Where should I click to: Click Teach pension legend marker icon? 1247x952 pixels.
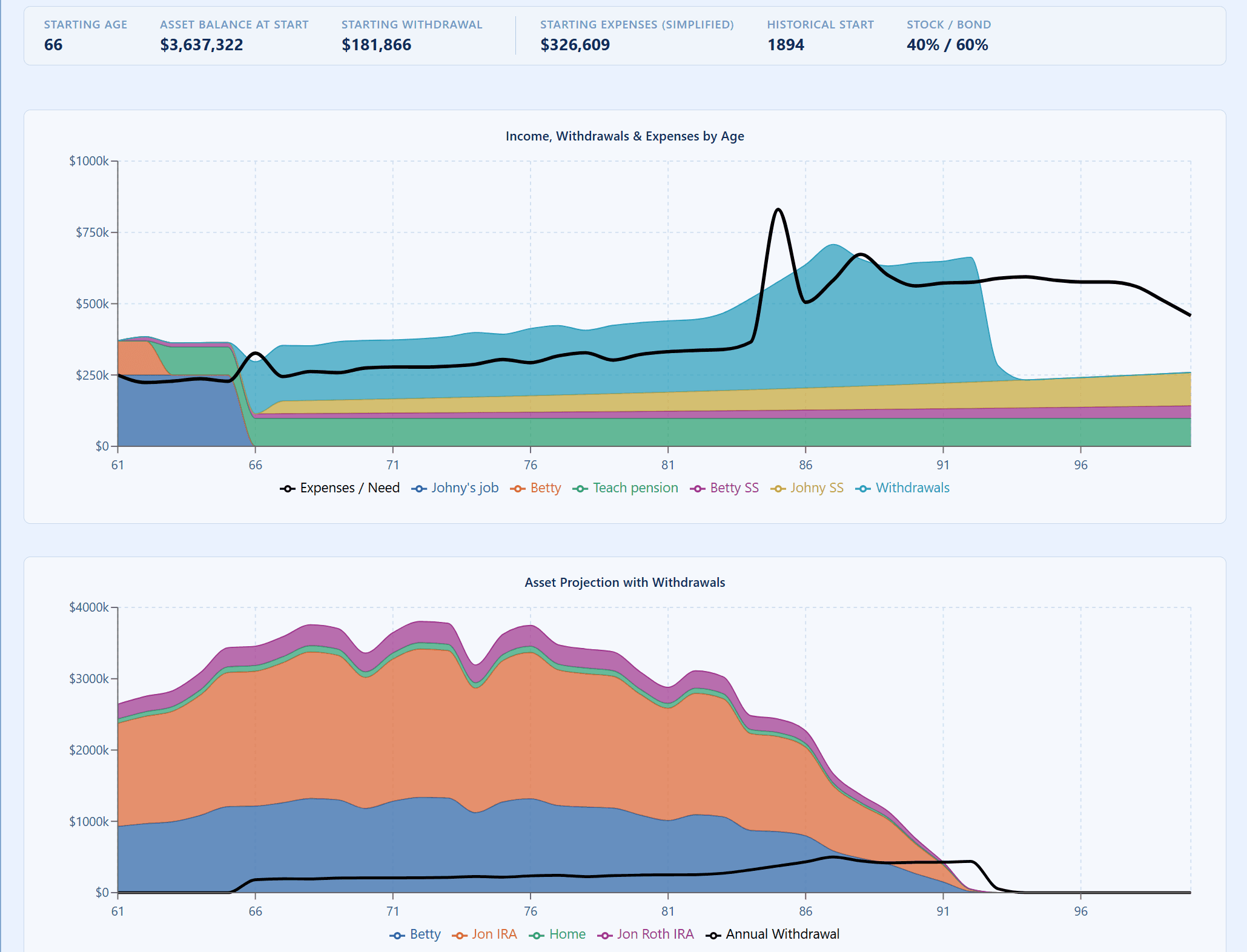coord(580,489)
